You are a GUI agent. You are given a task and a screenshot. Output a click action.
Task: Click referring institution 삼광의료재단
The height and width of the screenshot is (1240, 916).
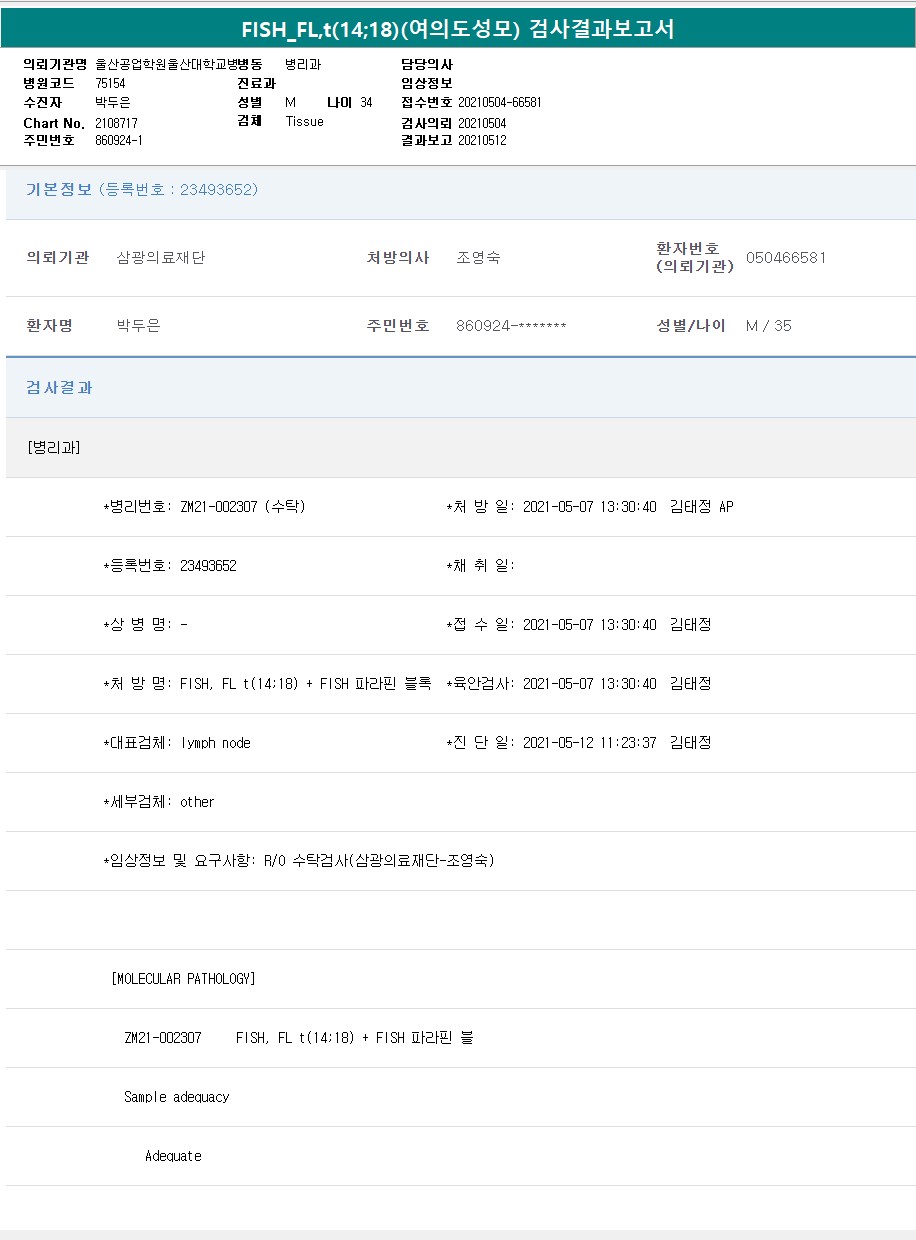tap(161, 257)
